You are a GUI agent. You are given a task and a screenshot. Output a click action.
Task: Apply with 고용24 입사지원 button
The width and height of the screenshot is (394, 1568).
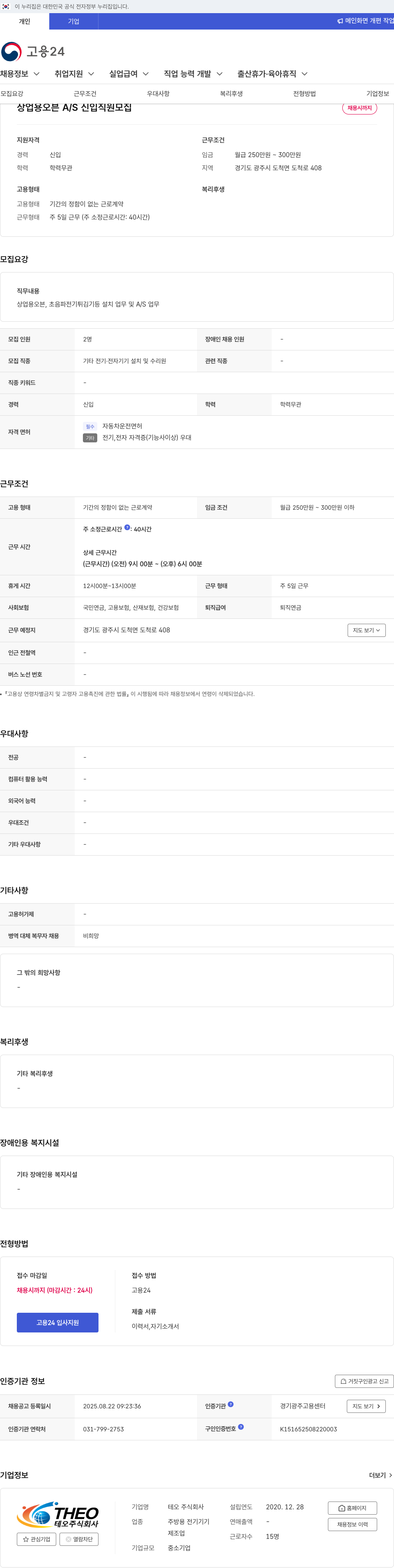point(58,1323)
